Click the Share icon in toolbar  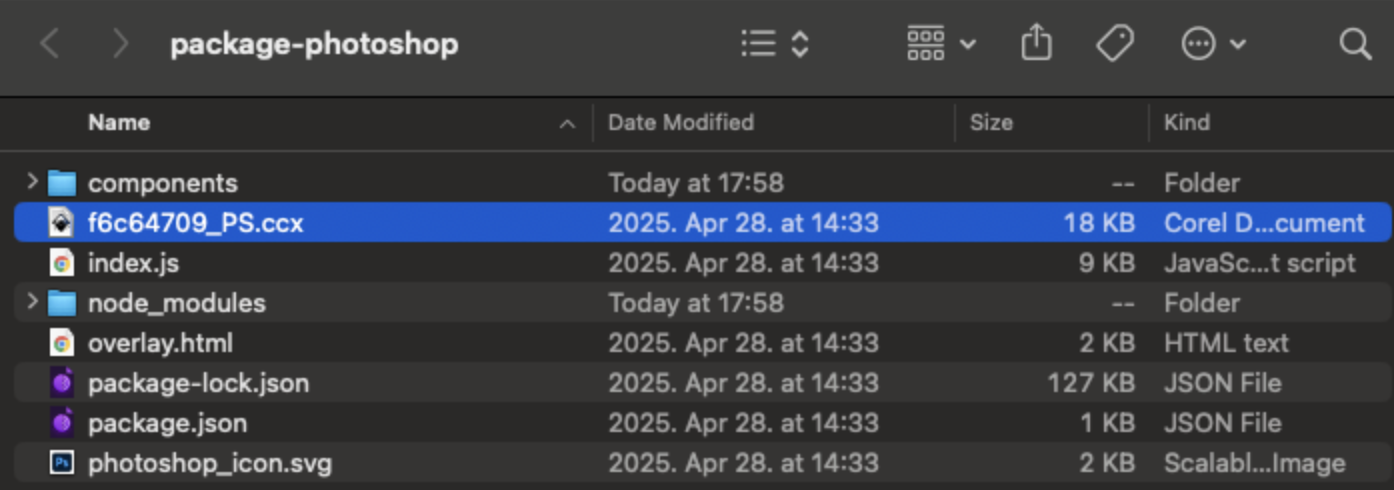pos(1036,44)
